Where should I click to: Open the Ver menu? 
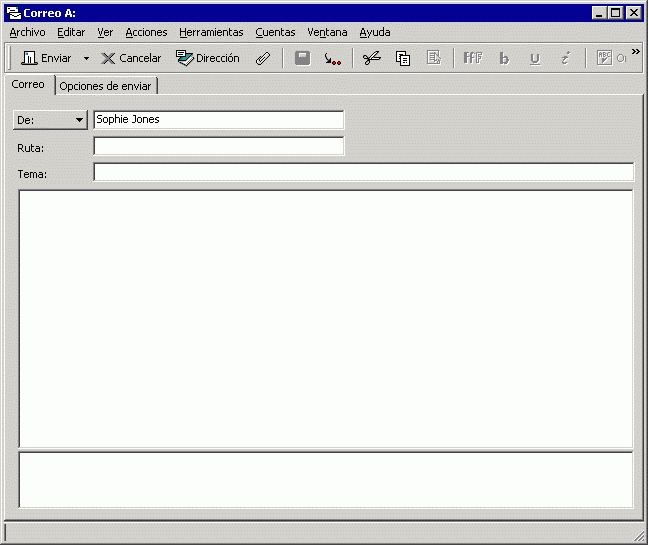point(105,32)
